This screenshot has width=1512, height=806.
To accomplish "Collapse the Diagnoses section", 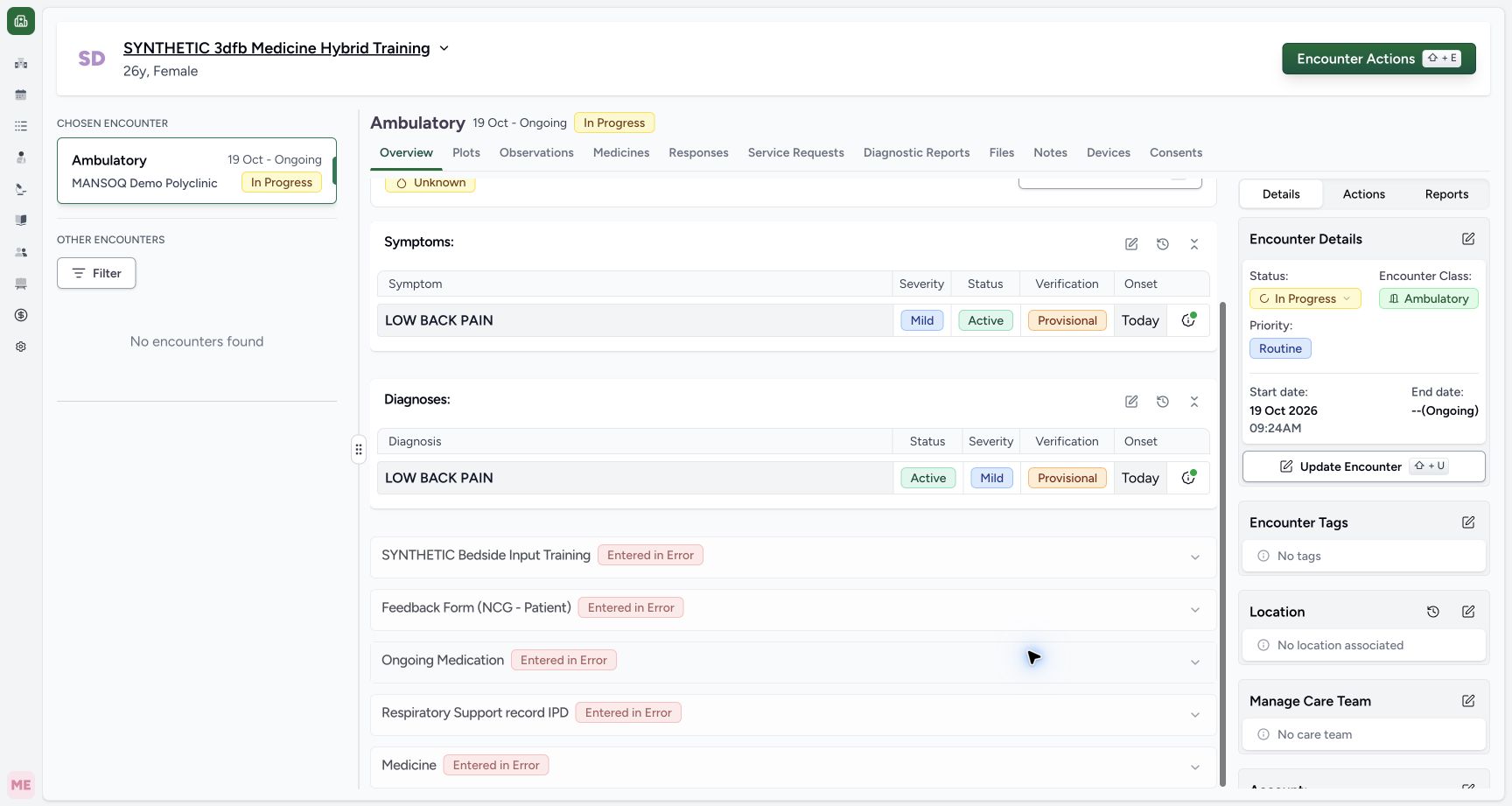I will tap(1194, 402).
